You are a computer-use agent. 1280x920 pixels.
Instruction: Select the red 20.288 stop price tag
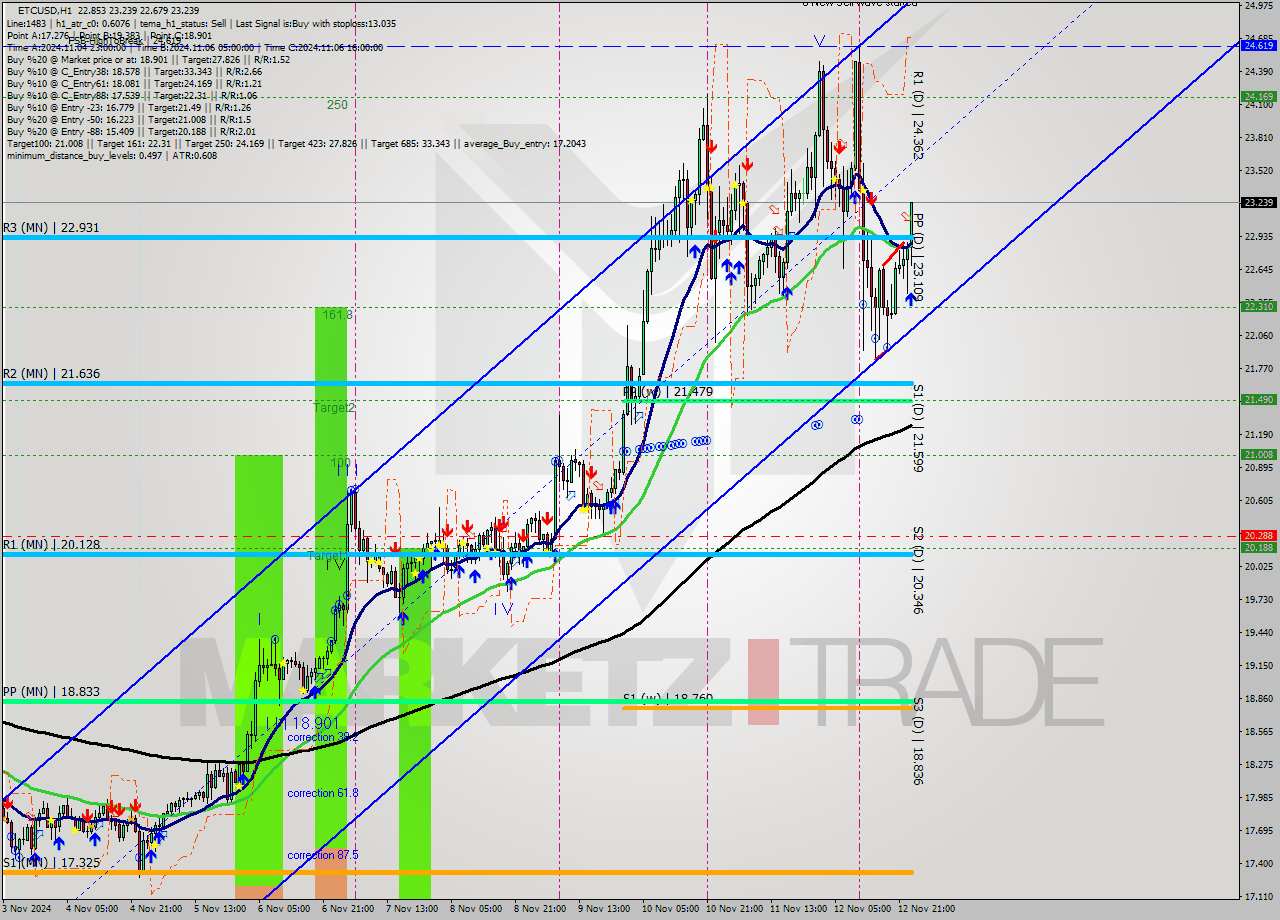[x=1258, y=536]
